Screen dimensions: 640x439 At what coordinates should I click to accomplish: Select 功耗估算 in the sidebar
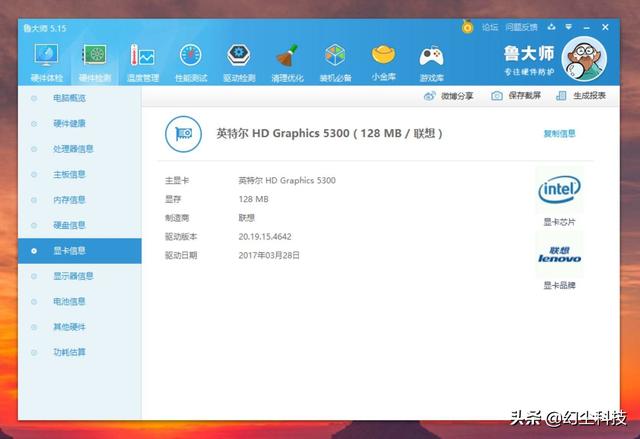coord(80,352)
